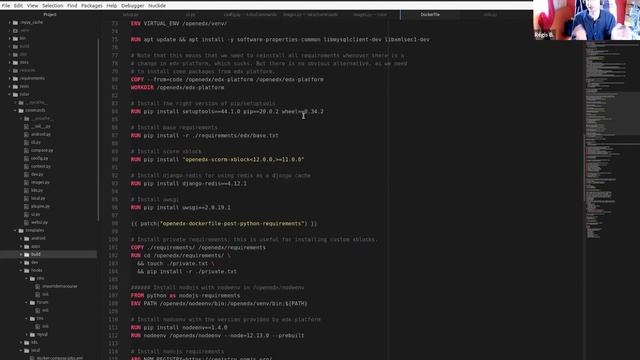Switch to the Dockerfile tab
This screenshot has height=360, width=640.
coord(430,14)
